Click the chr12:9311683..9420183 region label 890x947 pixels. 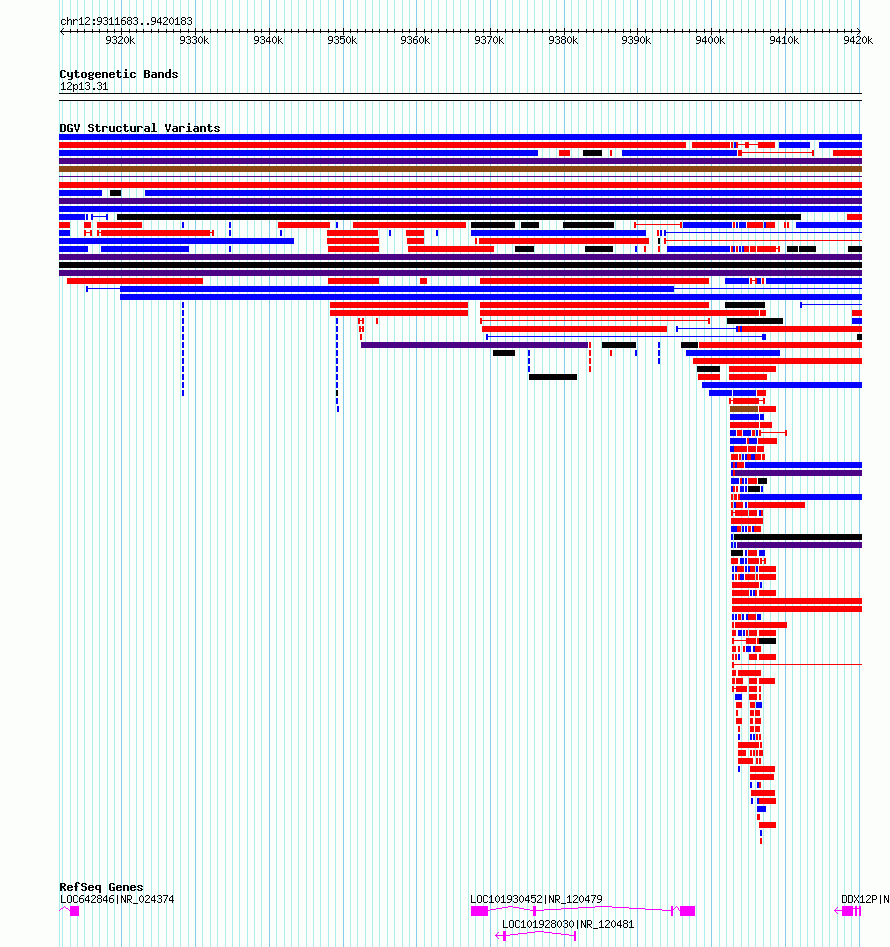point(126,21)
